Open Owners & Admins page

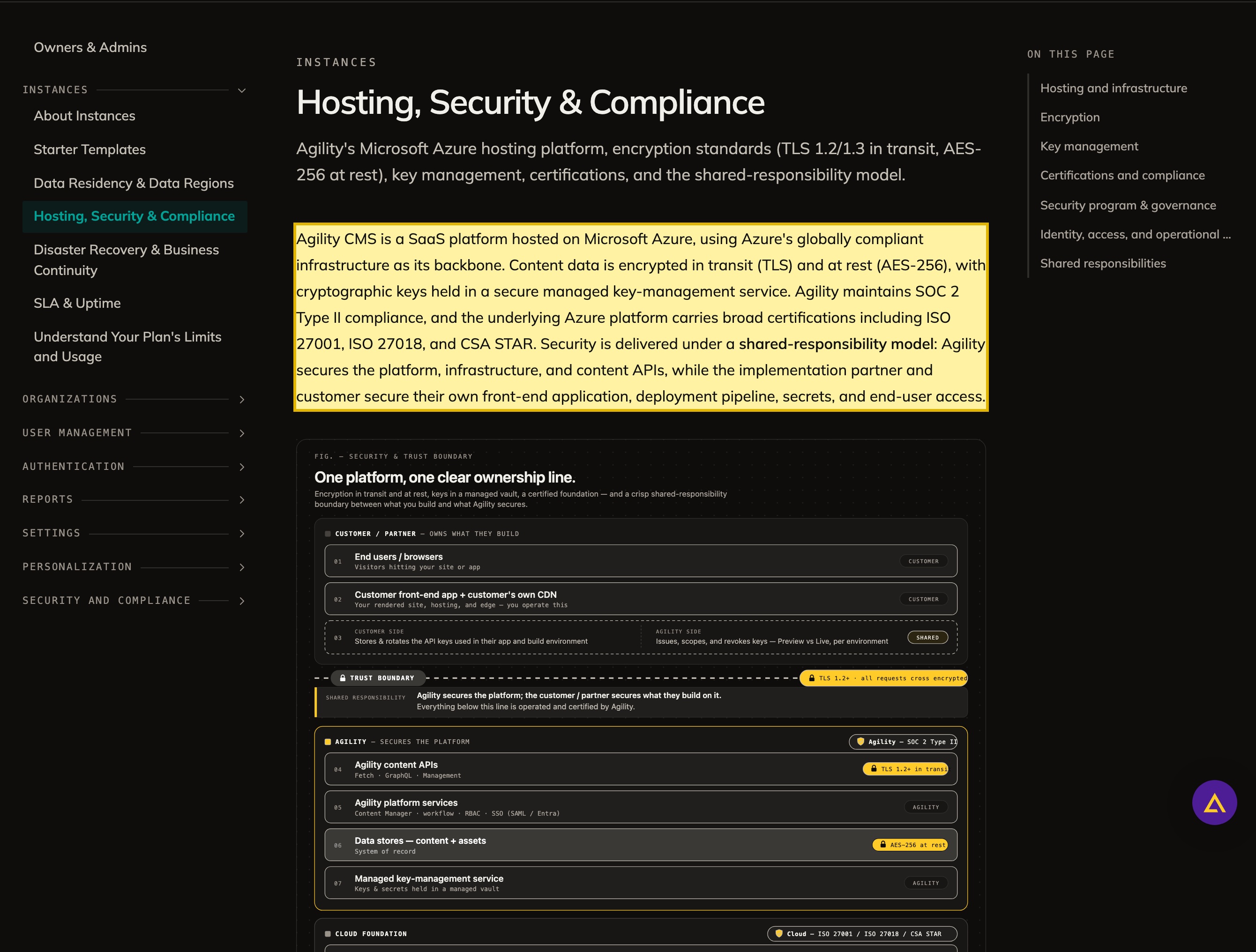click(x=90, y=47)
